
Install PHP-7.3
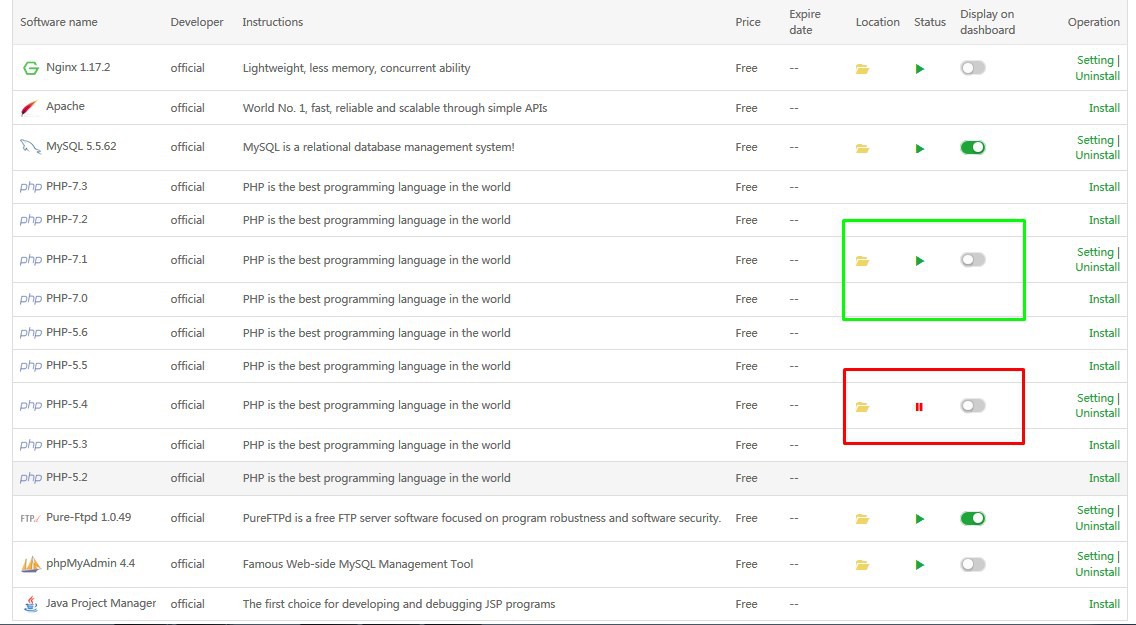pyautogui.click(x=1104, y=187)
